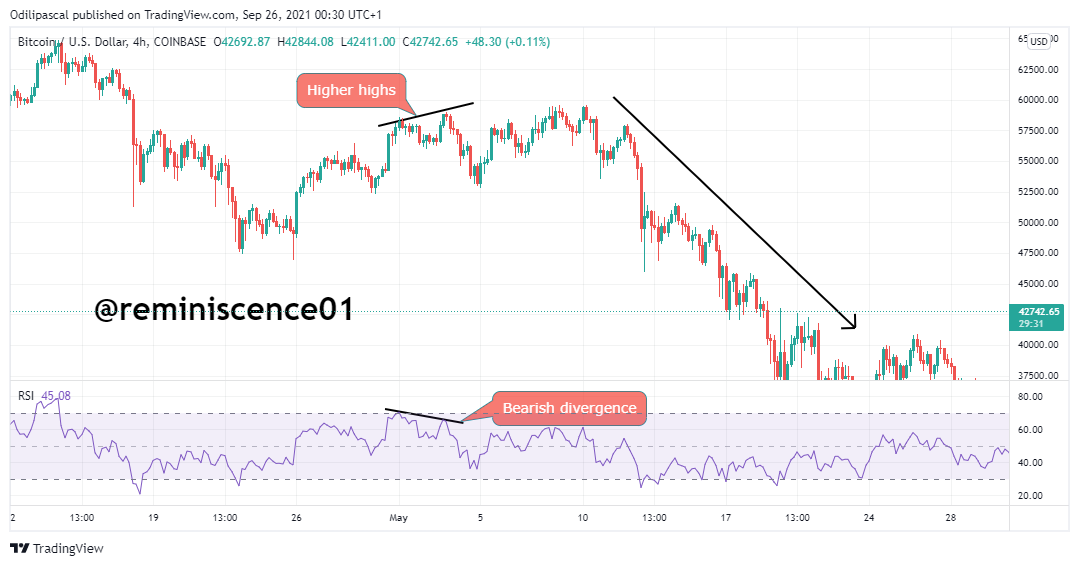The image size is (1079, 566).
Task: Click the RSI value 45.08
Action: click(56, 396)
